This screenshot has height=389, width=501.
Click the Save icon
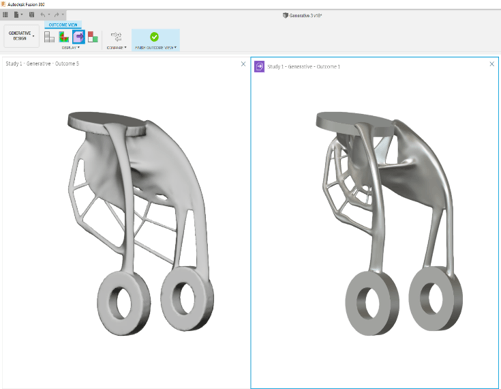pyautogui.click(x=32, y=15)
